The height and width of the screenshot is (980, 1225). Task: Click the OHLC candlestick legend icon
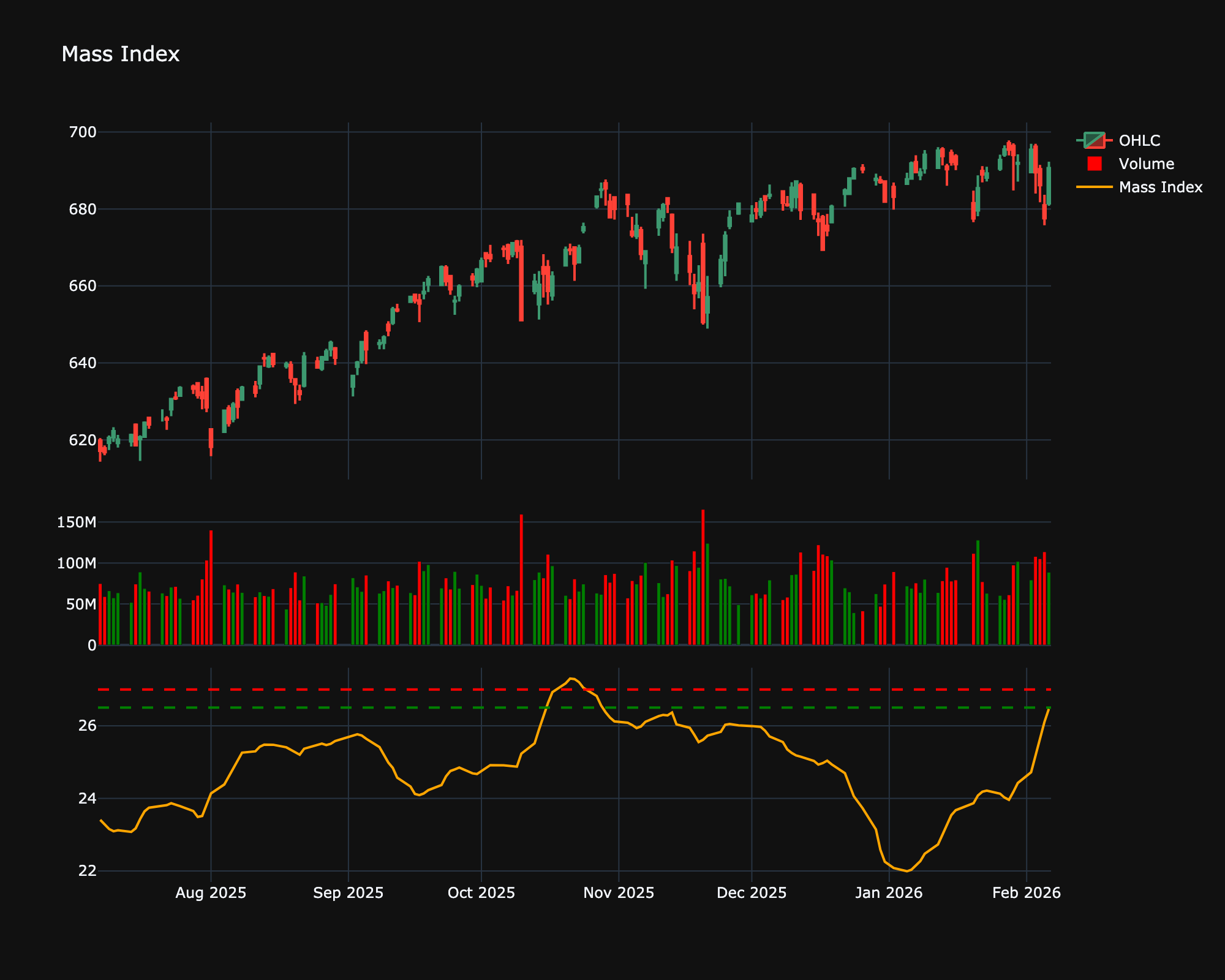point(1094,140)
